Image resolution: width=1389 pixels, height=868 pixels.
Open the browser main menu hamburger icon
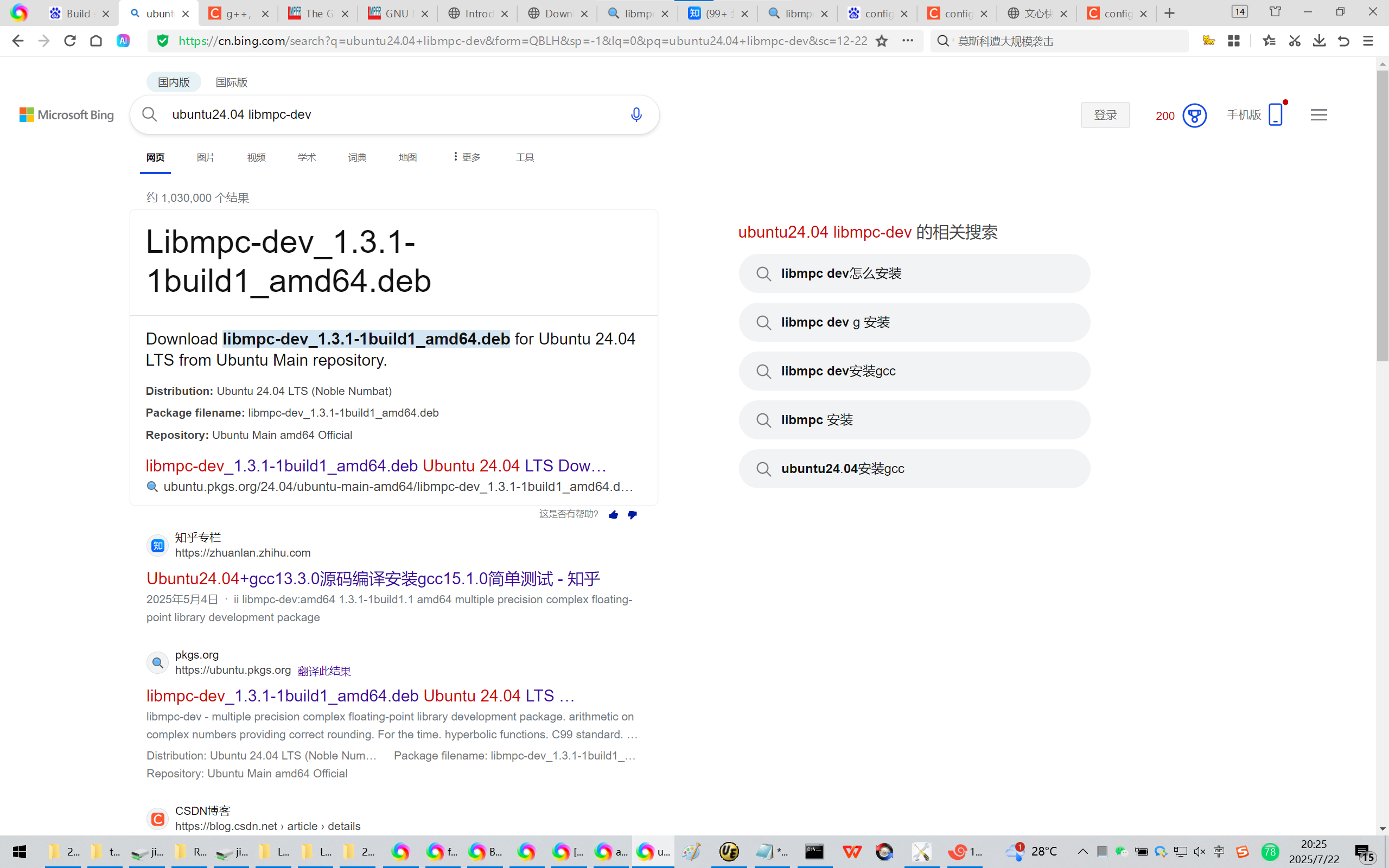pyautogui.click(x=1368, y=41)
